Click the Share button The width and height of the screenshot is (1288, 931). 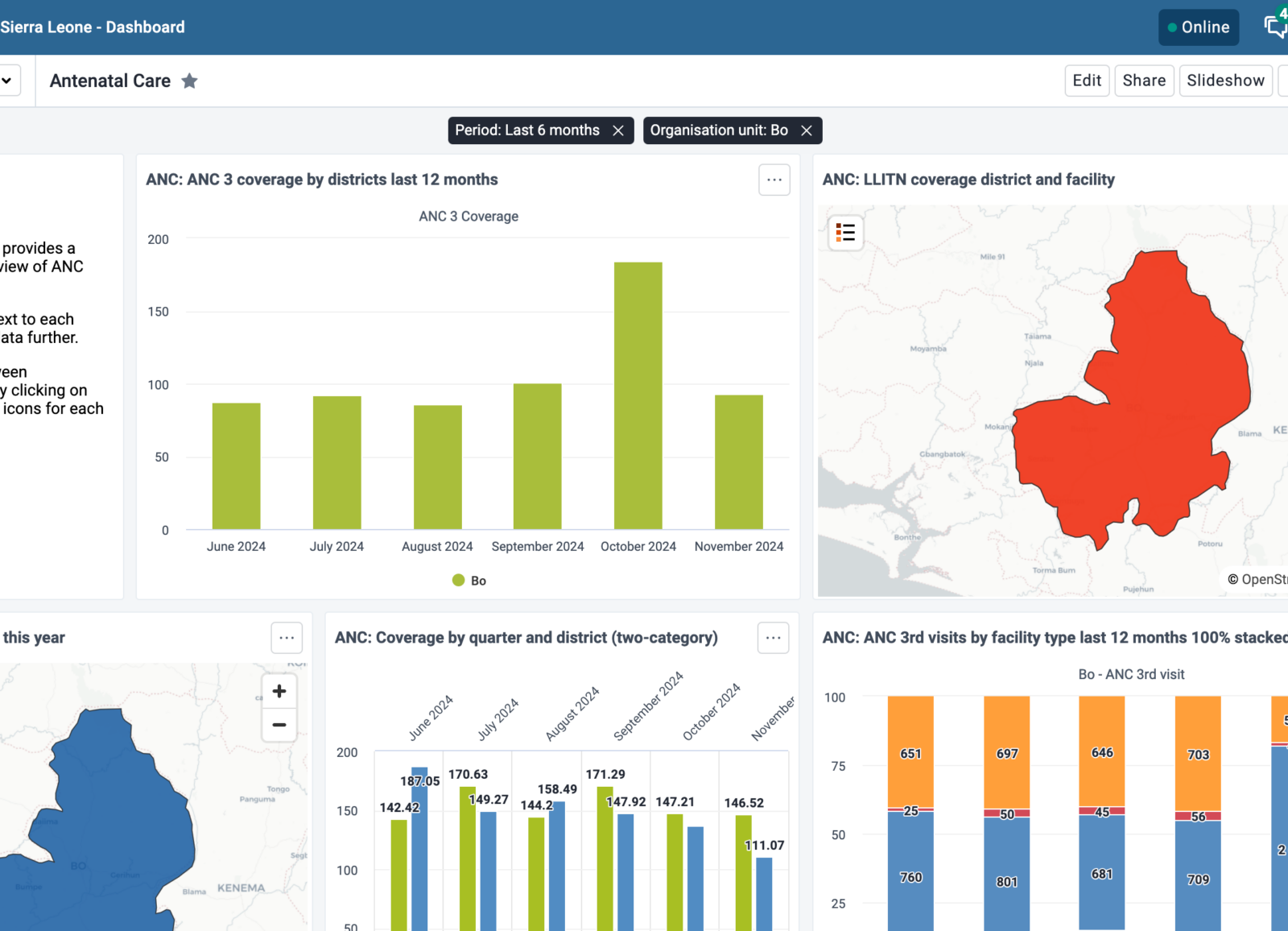click(1144, 81)
